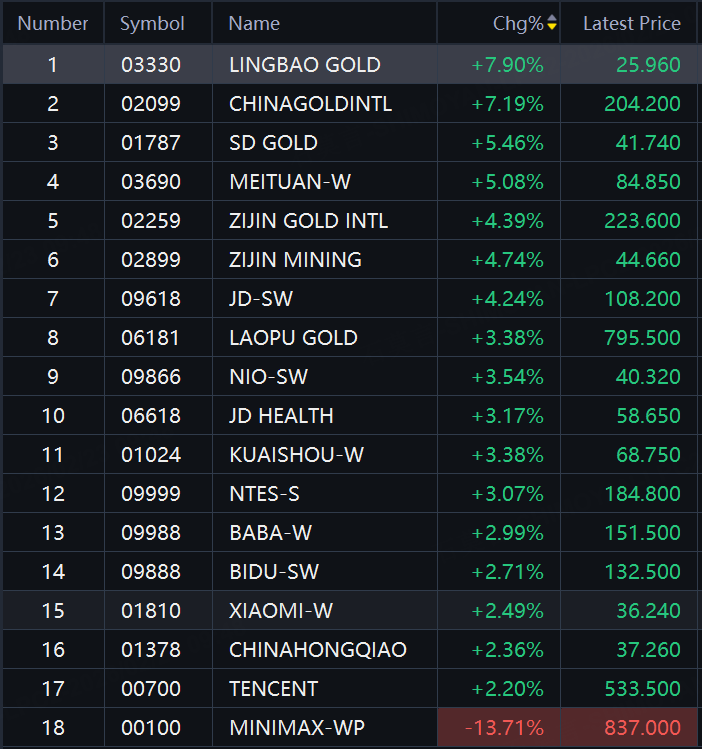Image resolution: width=702 pixels, height=749 pixels.
Task: Click the +7.19% change value
Action: (507, 104)
